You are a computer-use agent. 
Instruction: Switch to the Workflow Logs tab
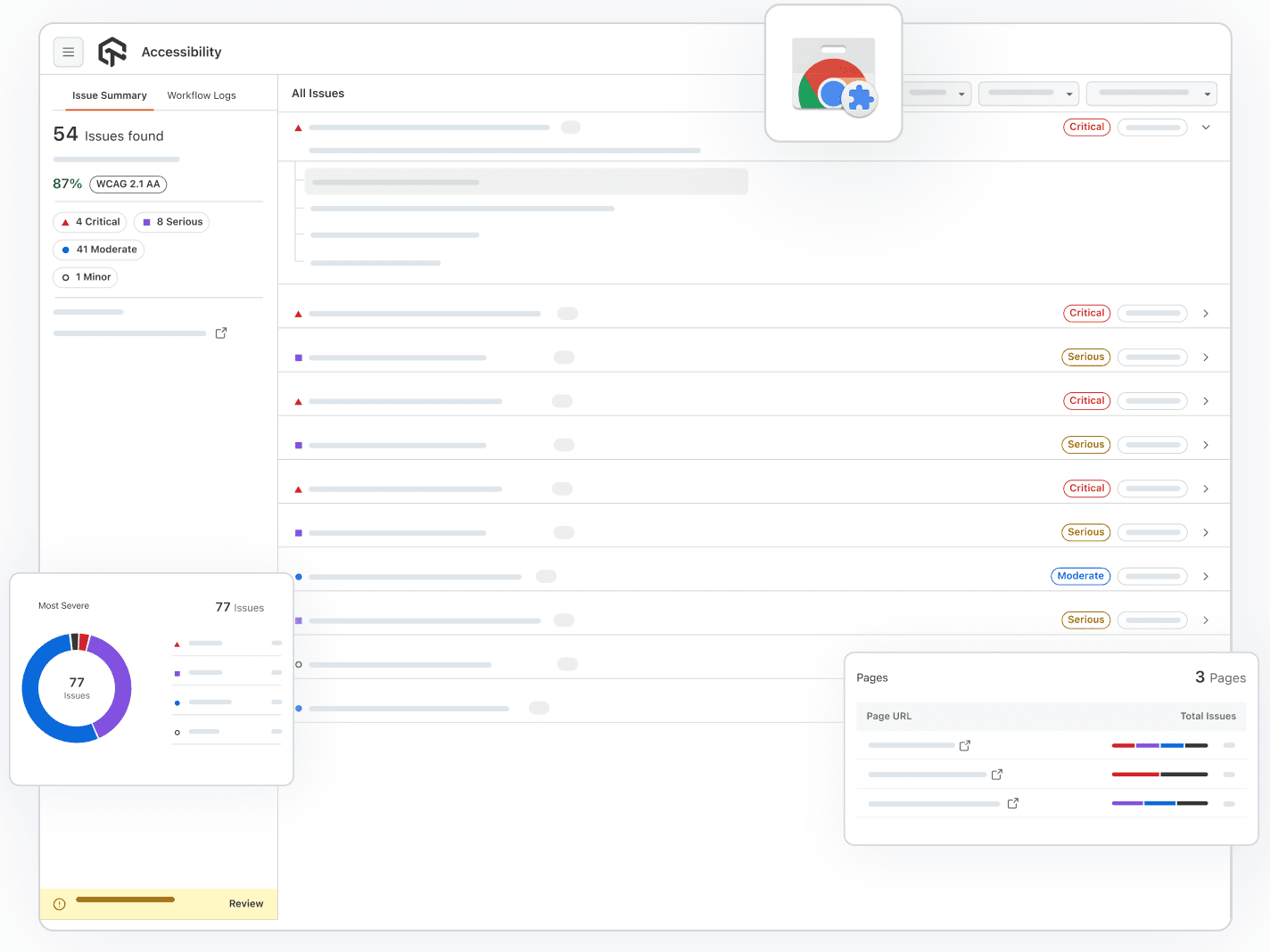click(202, 95)
